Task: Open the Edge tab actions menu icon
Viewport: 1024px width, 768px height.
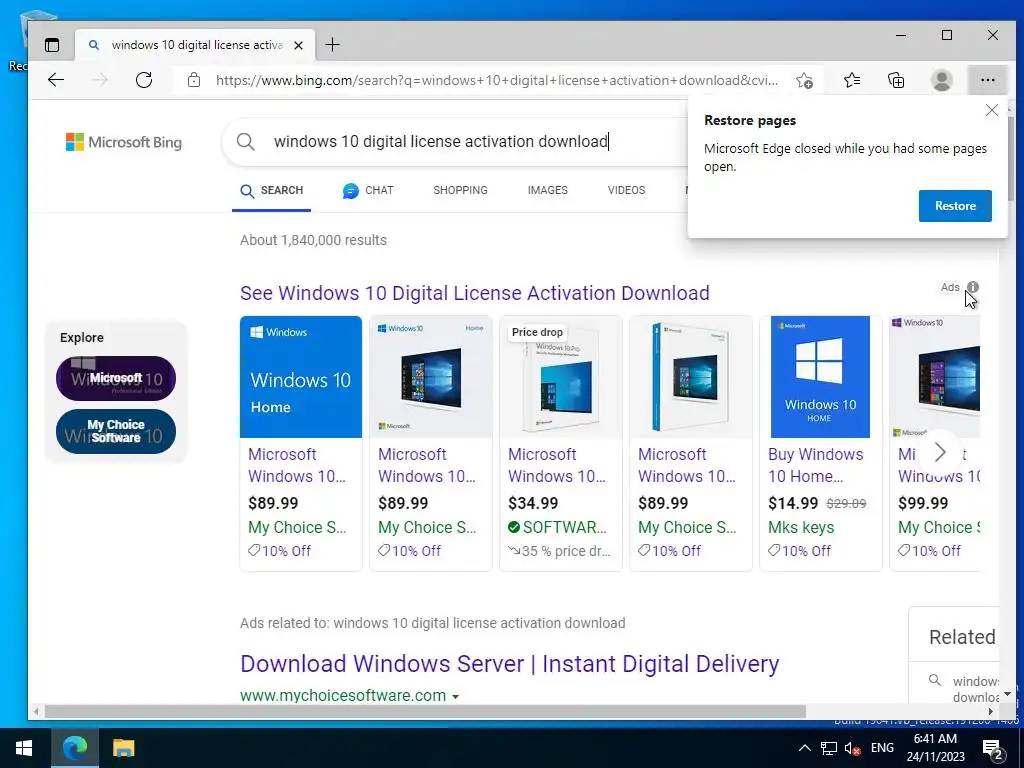Action: [52, 45]
